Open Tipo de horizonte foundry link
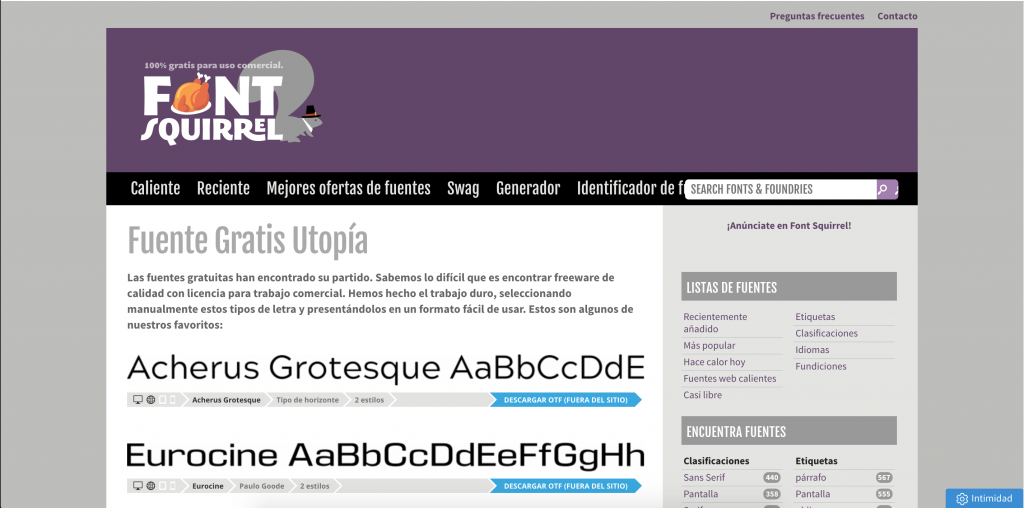This screenshot has height=508, width=1024. tap(308, 400)
